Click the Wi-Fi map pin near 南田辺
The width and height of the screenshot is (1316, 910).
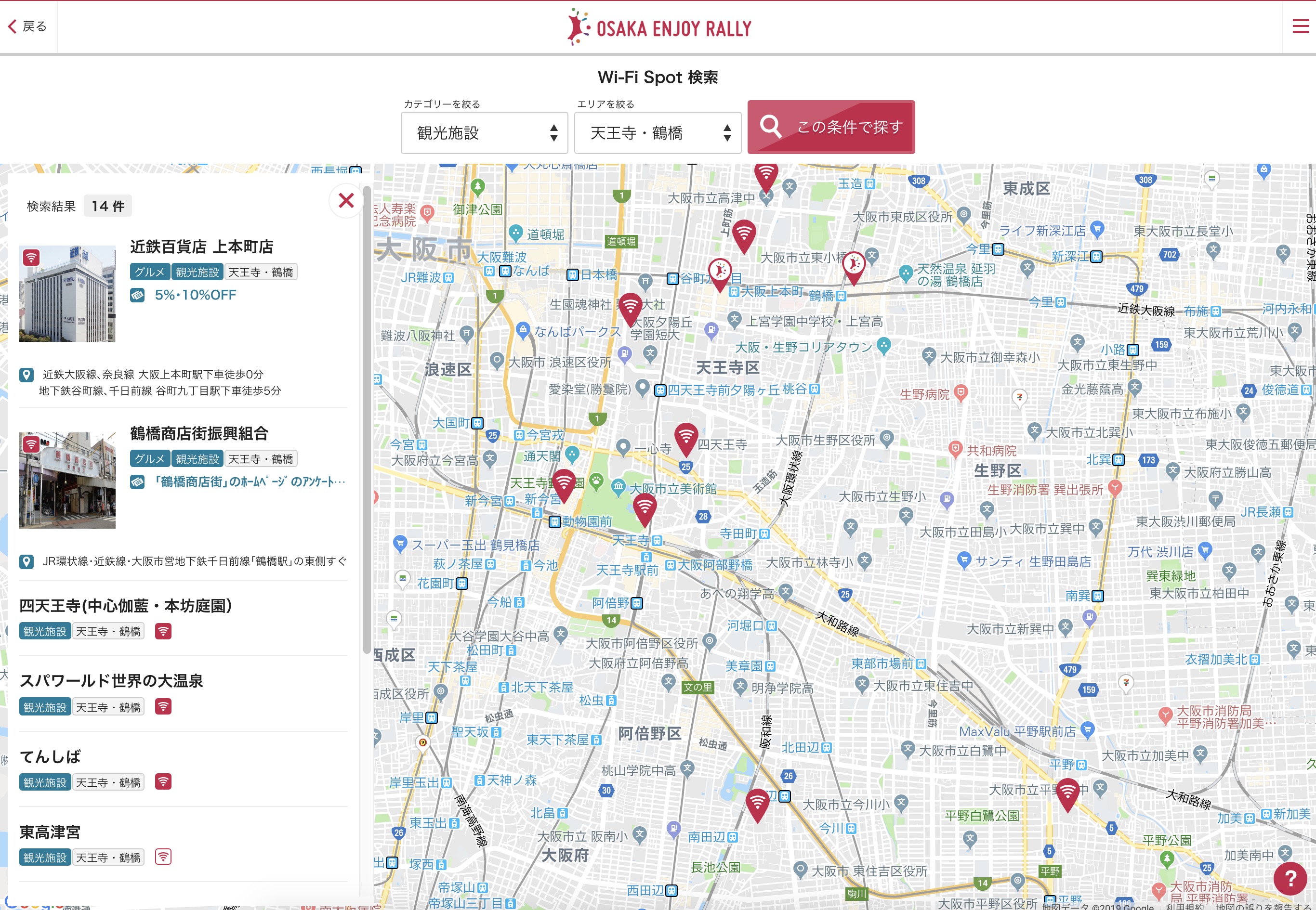[x=758, y=805]
